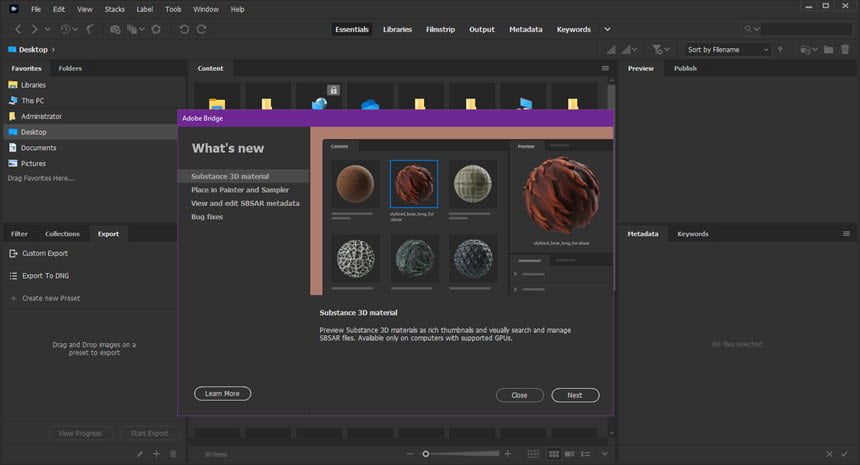Image resolution: width=860 pixels, height=465 pixels.
Task: Click the delete preset trash icon
Action: tap(173, 454)
